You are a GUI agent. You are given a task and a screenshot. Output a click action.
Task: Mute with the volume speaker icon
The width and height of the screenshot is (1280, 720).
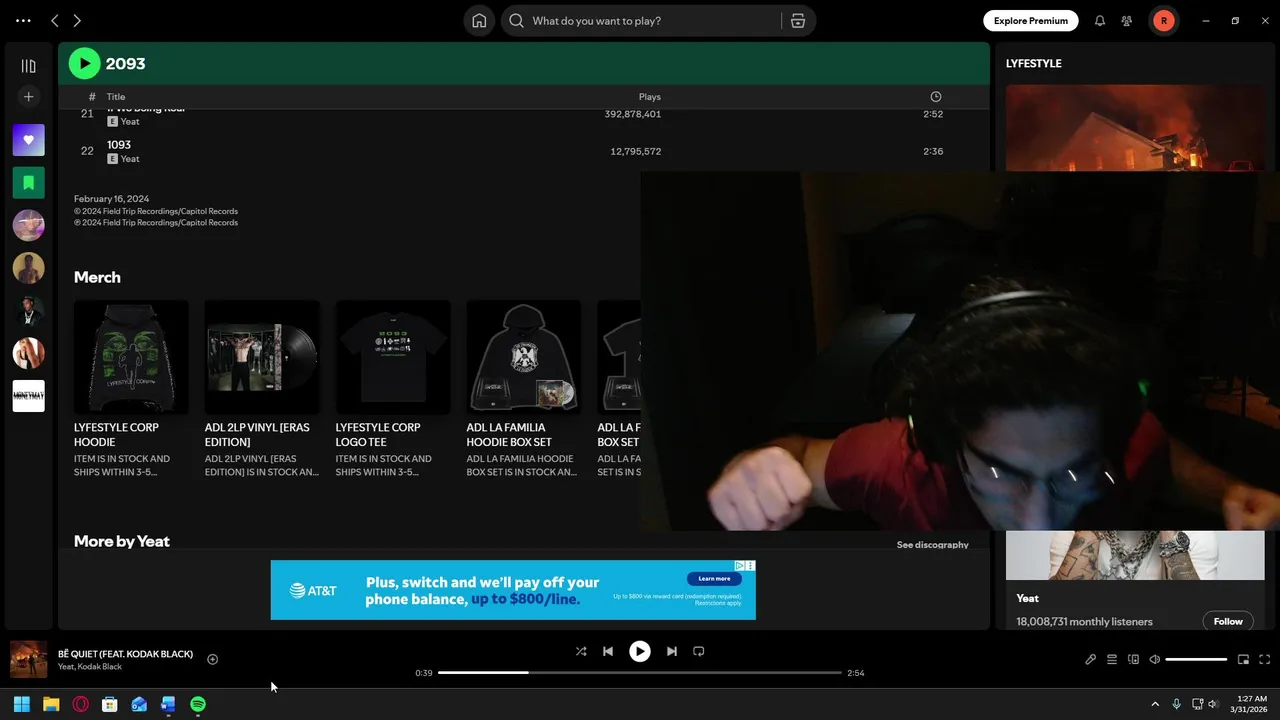pyautogui.click(x=1155, y=659)
